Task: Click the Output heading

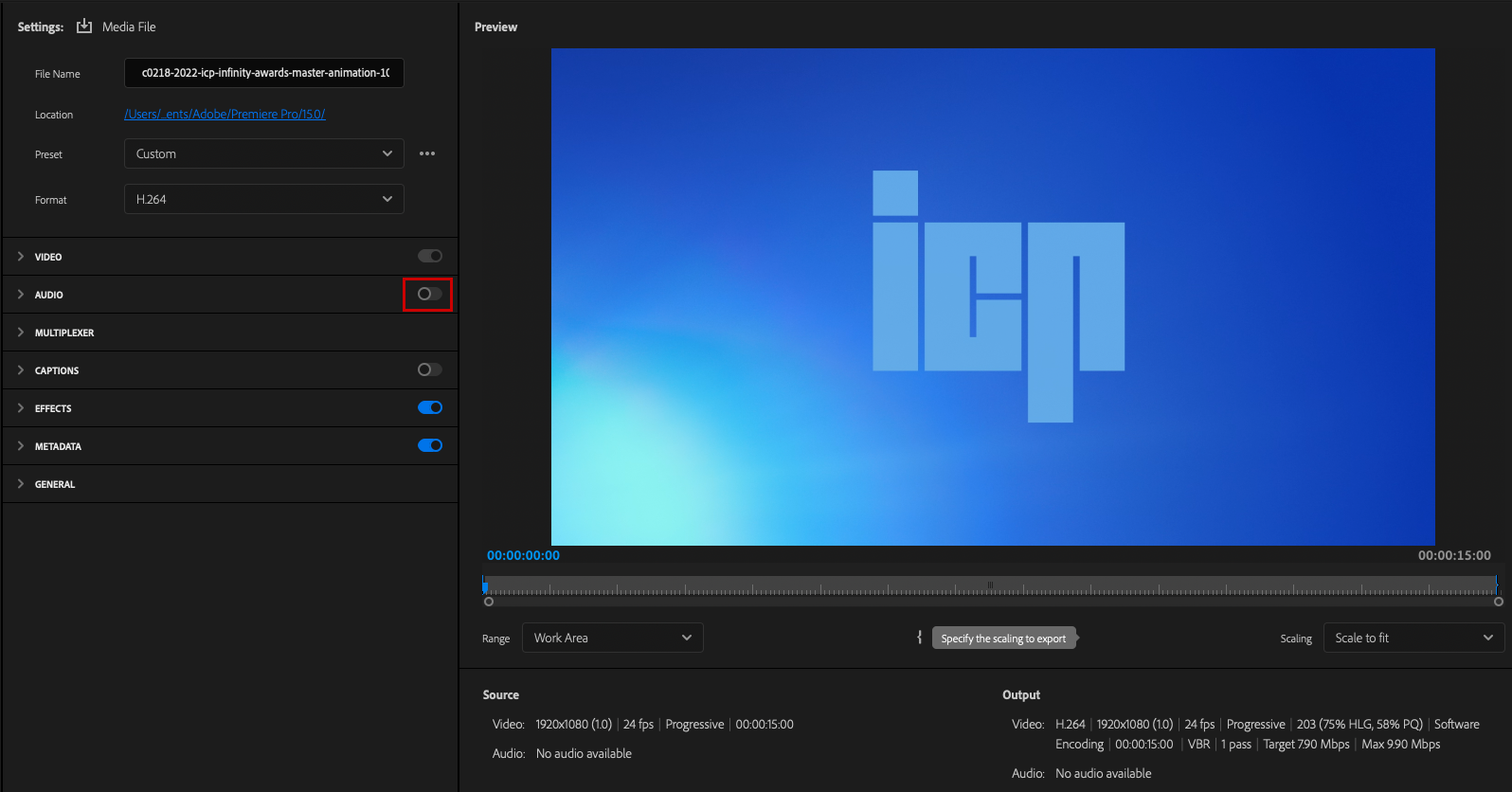Action: click(x=1021, y=694)
